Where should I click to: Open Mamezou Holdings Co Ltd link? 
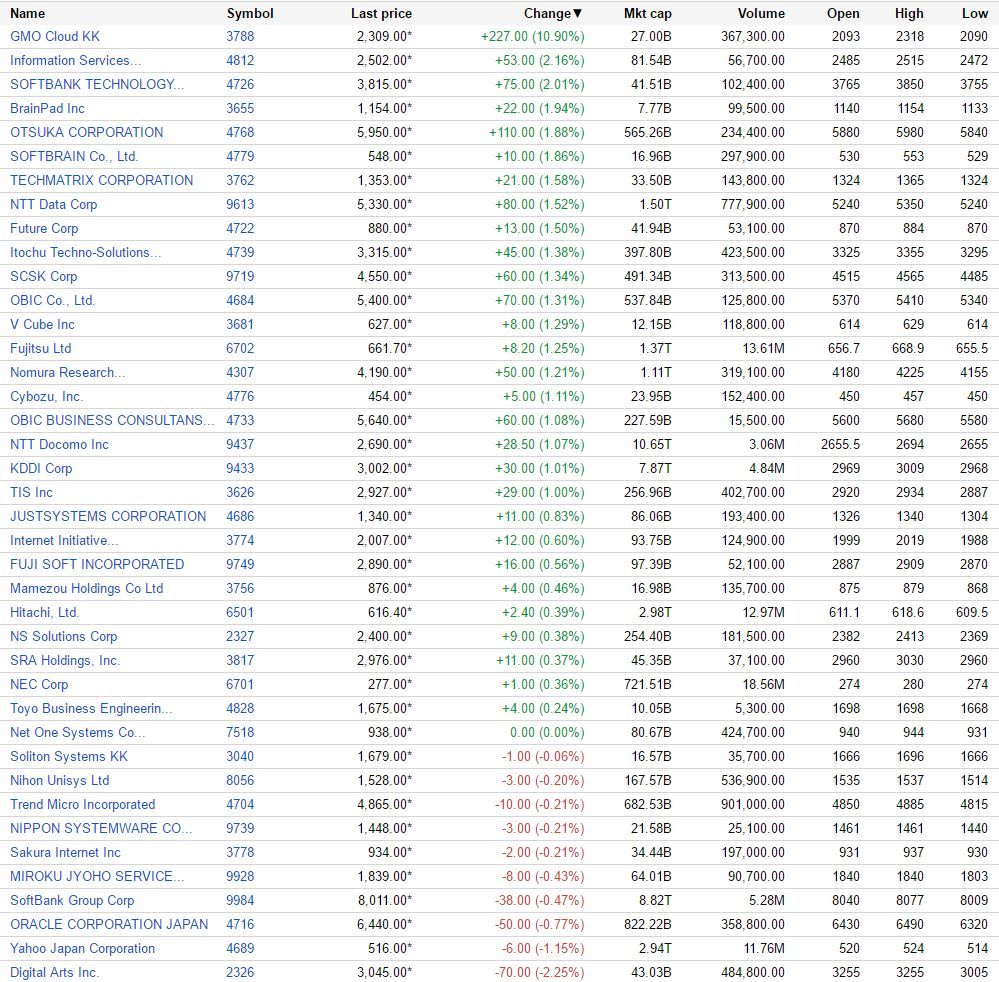point(87,588)
